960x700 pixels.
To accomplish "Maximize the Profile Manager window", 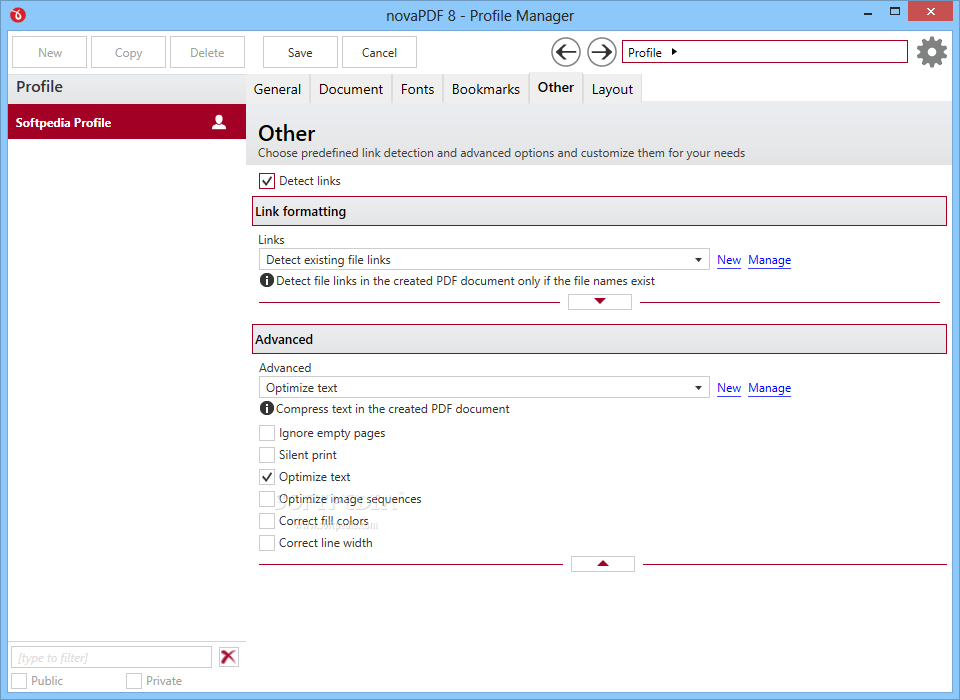I will 895,12.
